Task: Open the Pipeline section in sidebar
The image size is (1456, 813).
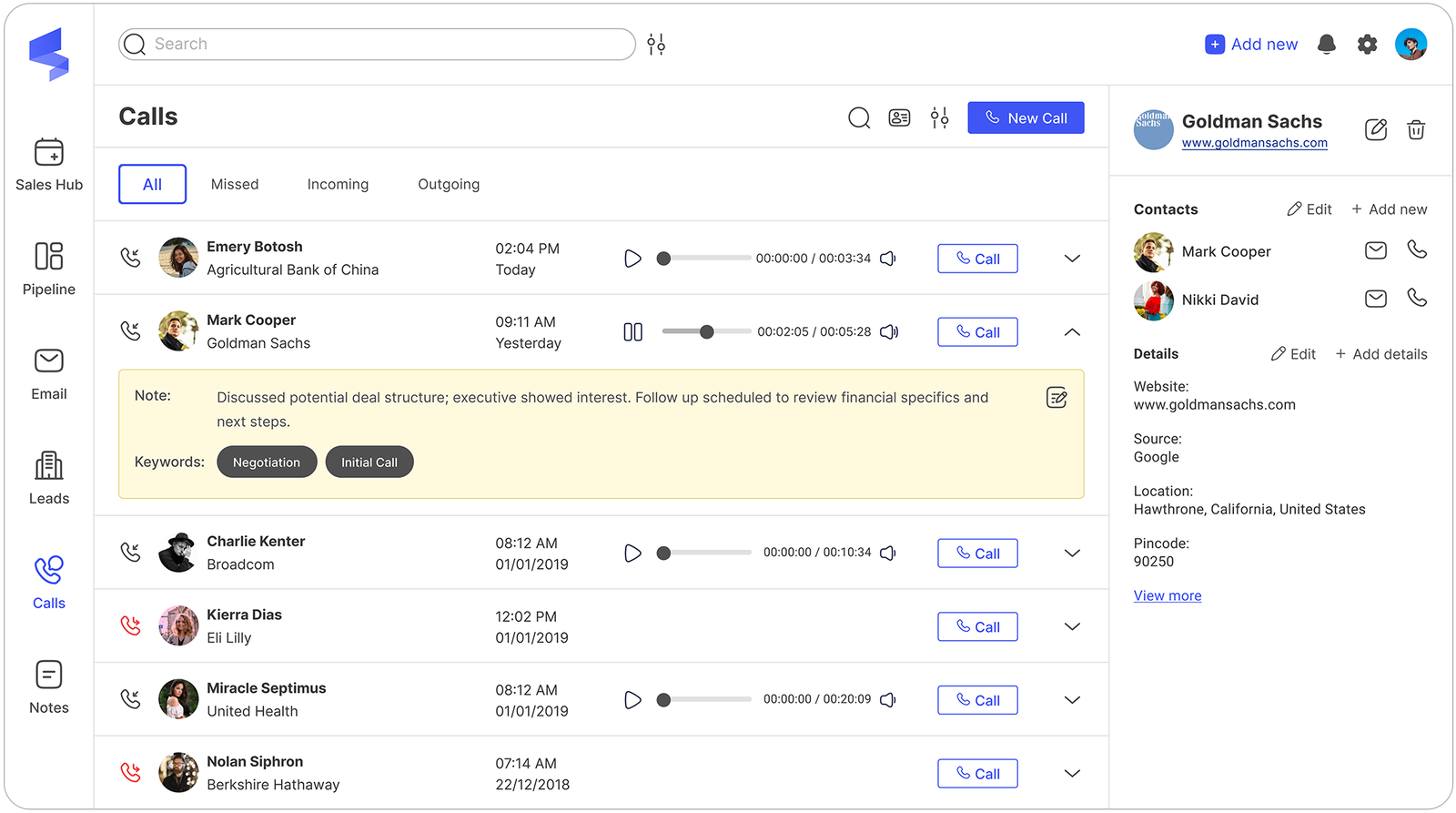Action: click(49, 269)
